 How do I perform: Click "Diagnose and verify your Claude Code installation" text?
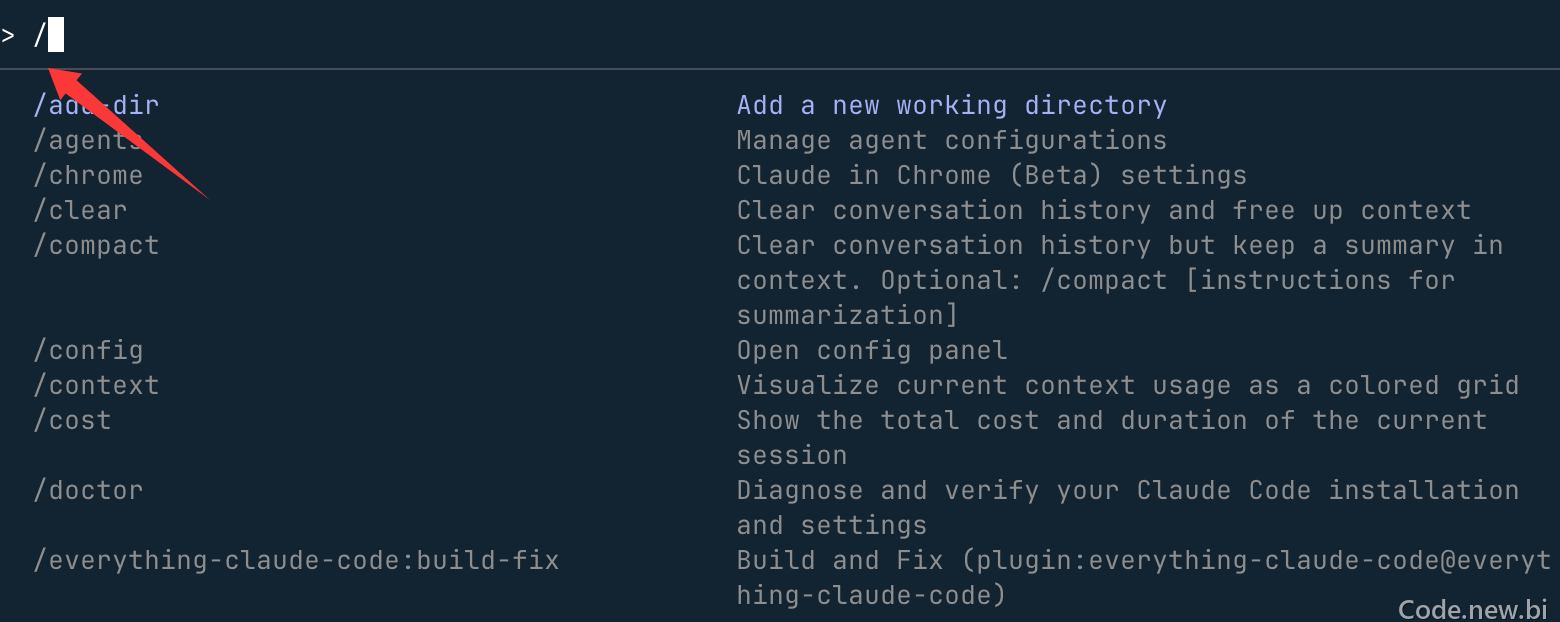coord(1128,490)
